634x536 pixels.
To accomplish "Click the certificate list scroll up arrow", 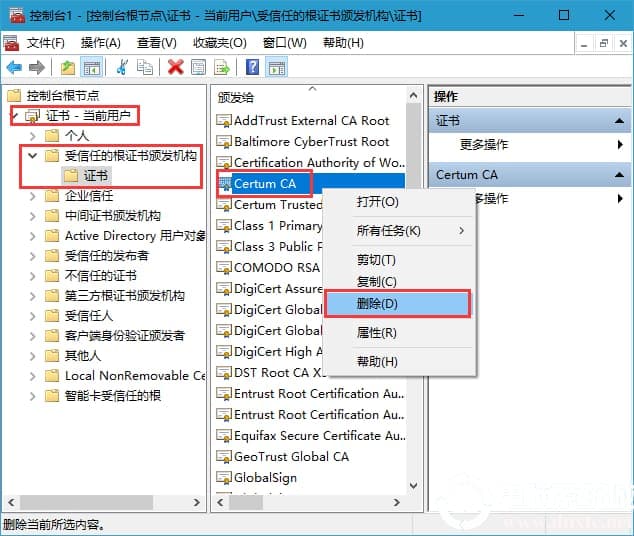I will click(x=413, y=96).
